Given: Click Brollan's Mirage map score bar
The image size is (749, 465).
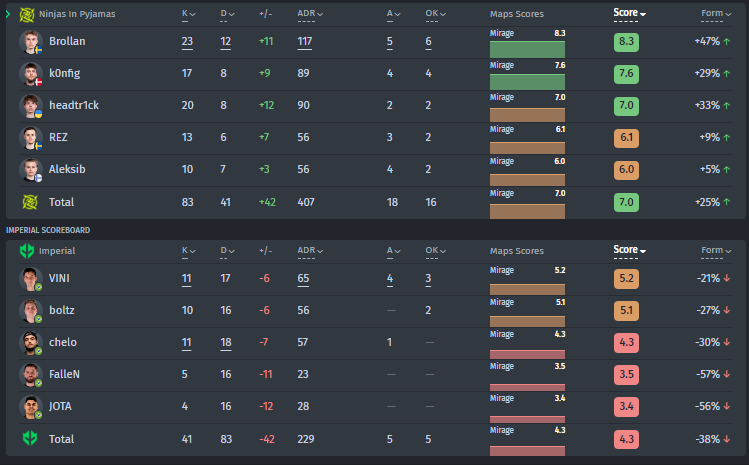Looking at the screenshot, I should click(527, 47).
